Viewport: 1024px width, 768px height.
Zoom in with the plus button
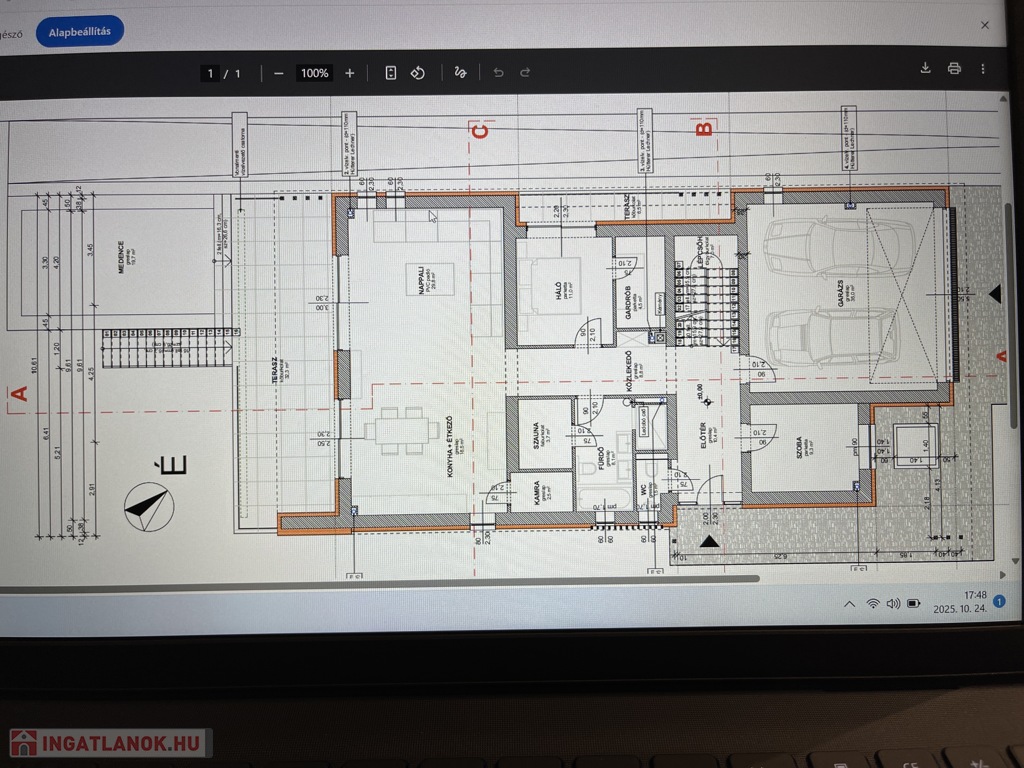click(349, 73)
